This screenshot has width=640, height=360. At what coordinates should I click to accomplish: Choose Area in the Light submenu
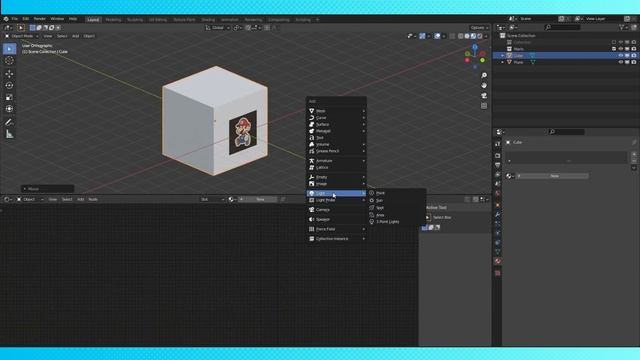tap(397, 215)
